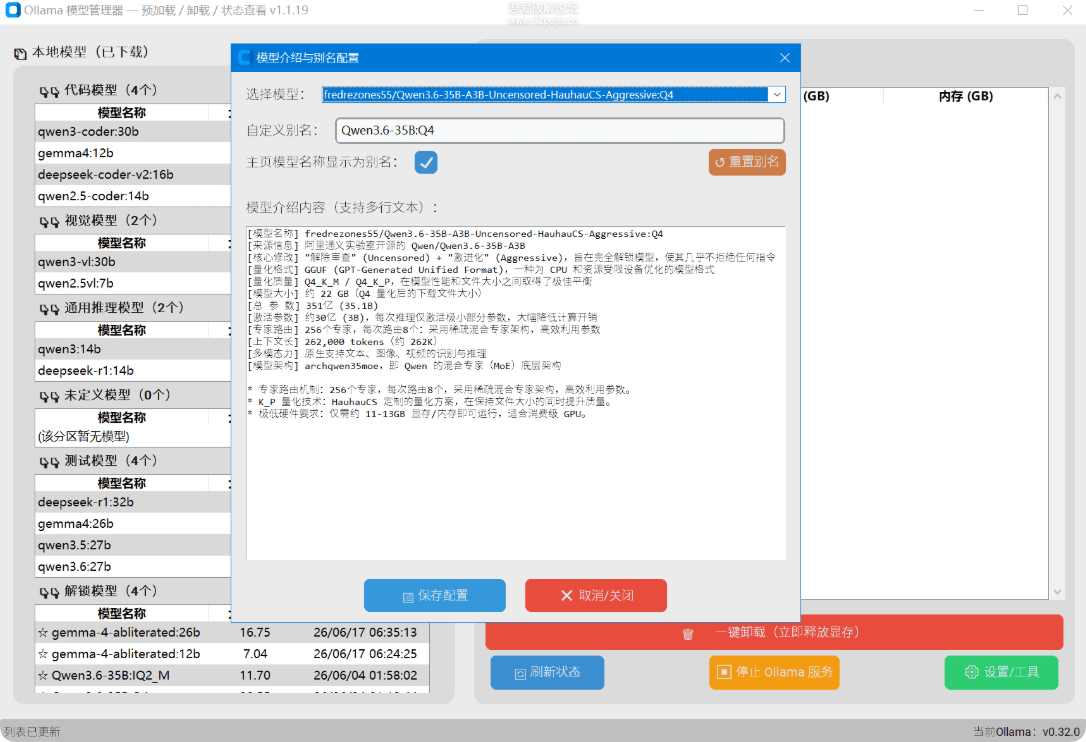Click the local models panel icon
1086x742 pixels.
click(x=20, y=53)
